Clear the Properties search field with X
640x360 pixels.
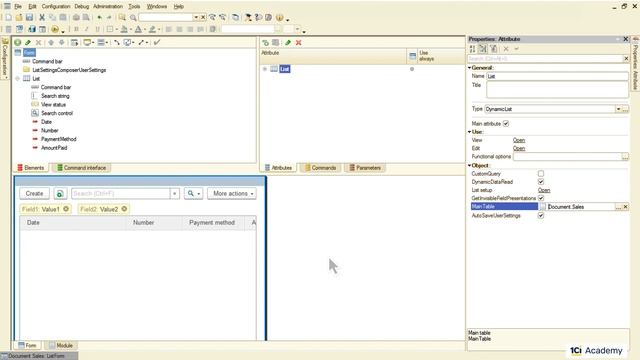626,59
